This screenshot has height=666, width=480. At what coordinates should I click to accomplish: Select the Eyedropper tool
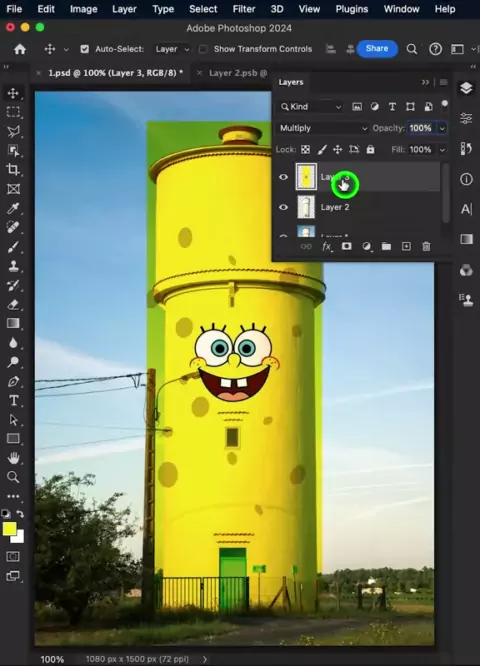tap(13, 208)
